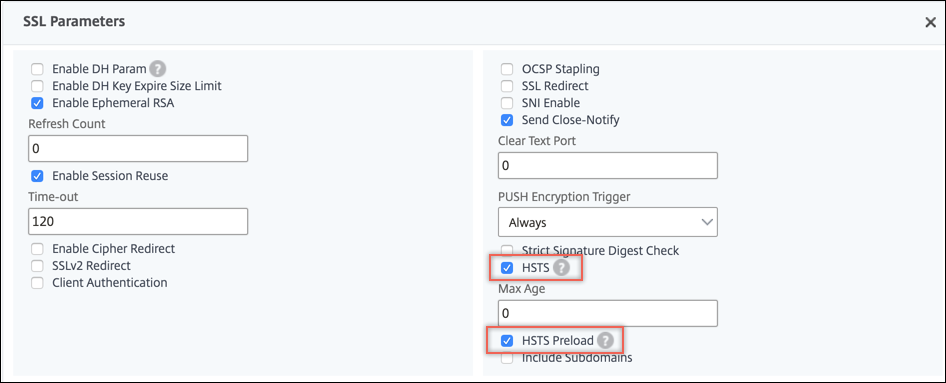Viewport: 946px width, 383px height.
Task: Uncheck the HSTS Preload checkbox
Action: click(507, 341)
